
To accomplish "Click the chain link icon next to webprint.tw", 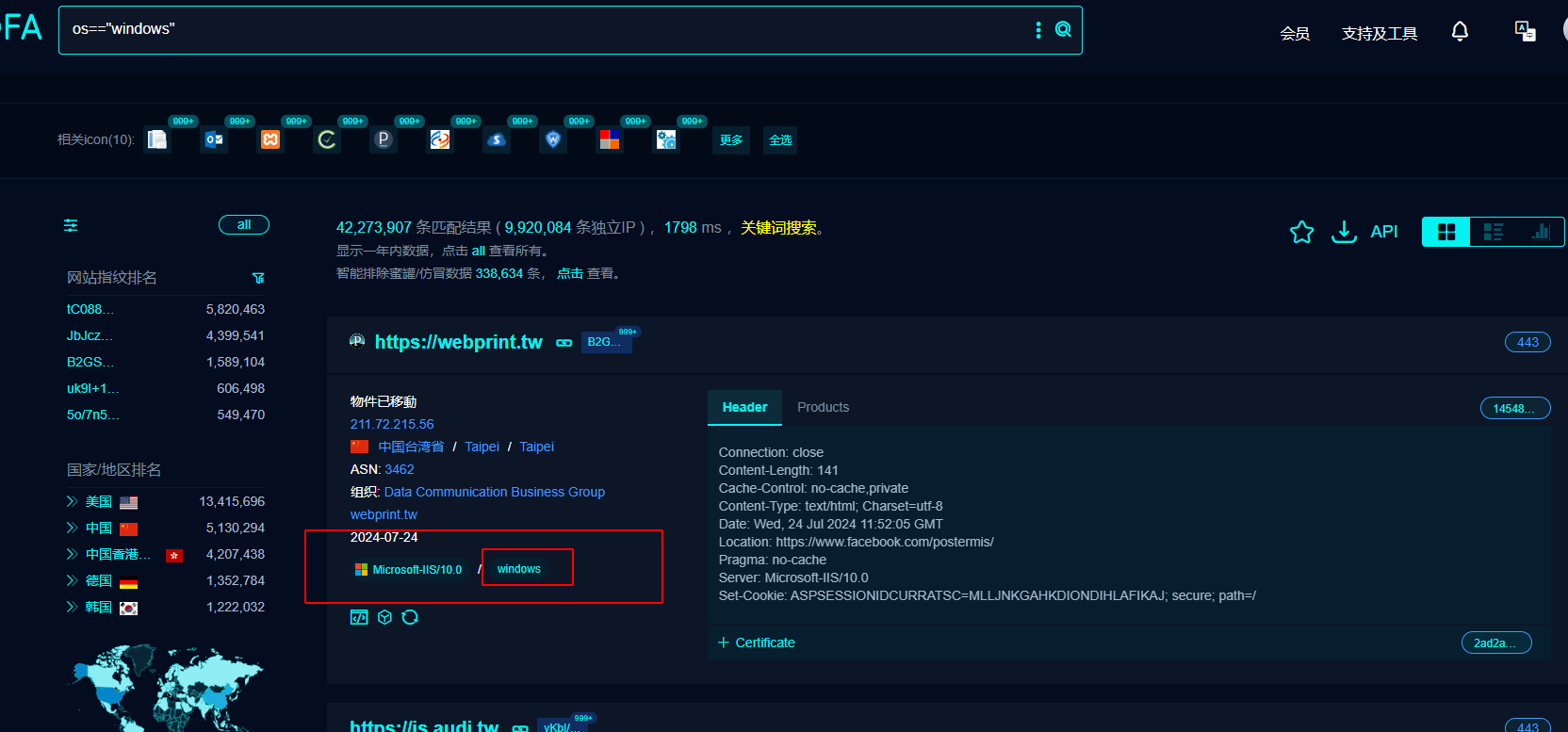I will [564, 343].
